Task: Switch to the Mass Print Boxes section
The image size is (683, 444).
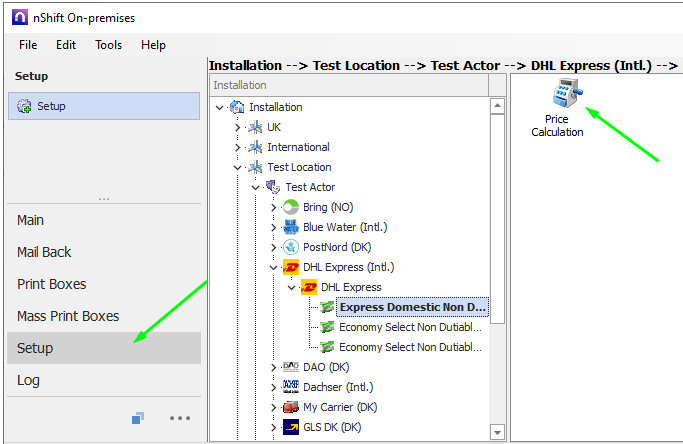Action: 68,316
